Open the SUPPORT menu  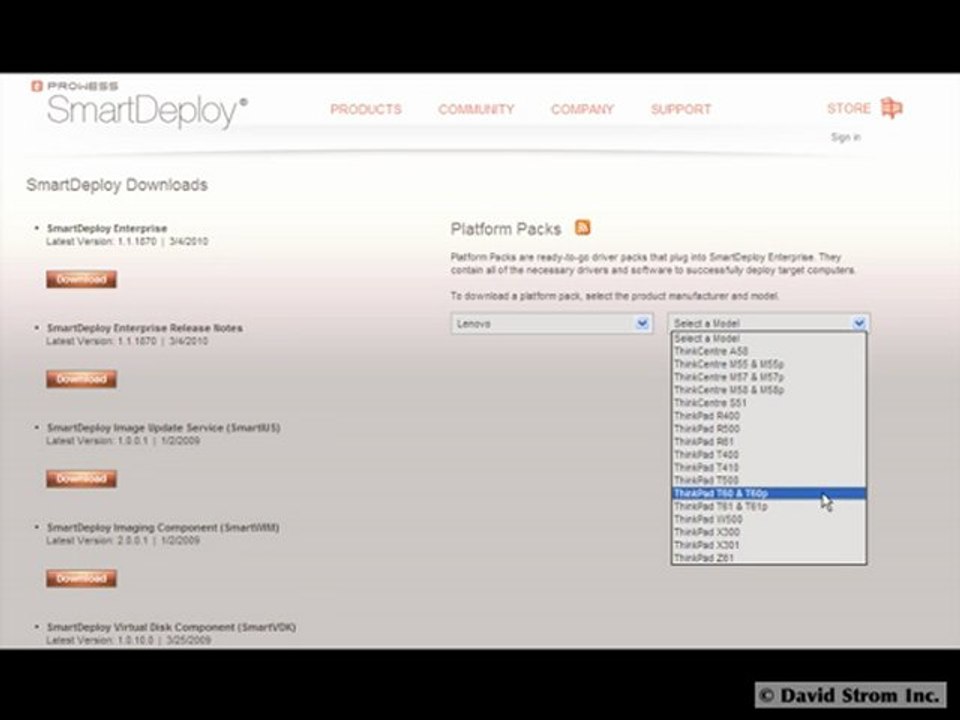[x=681, y=109]
